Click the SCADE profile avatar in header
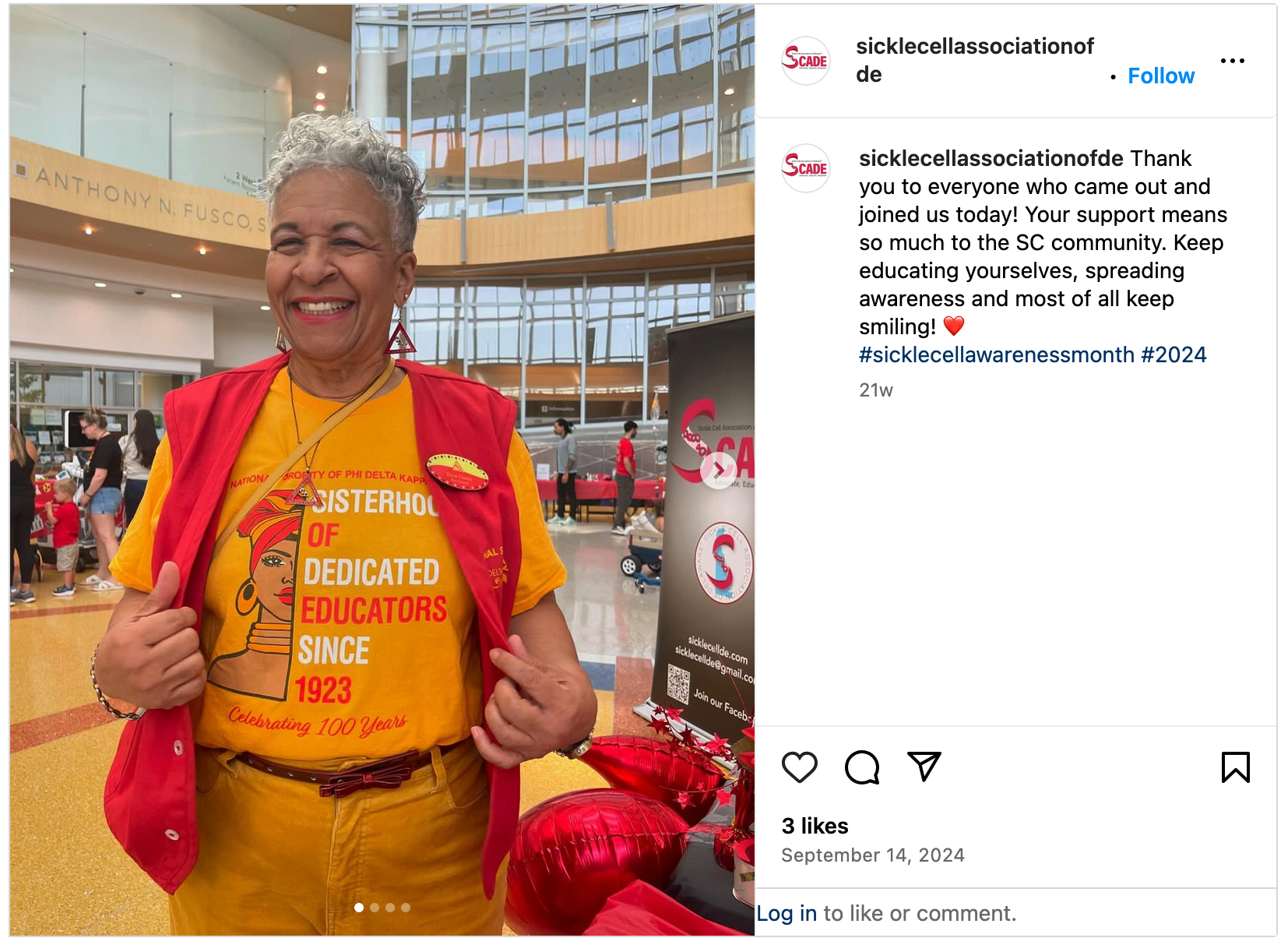 (806, 61)
